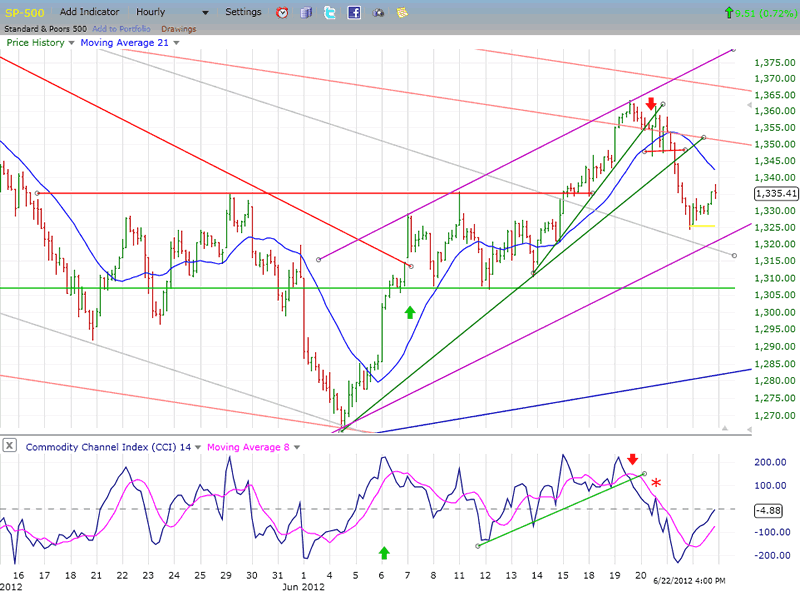Click the 1,335.41 current price label

(x=775, y=193)
